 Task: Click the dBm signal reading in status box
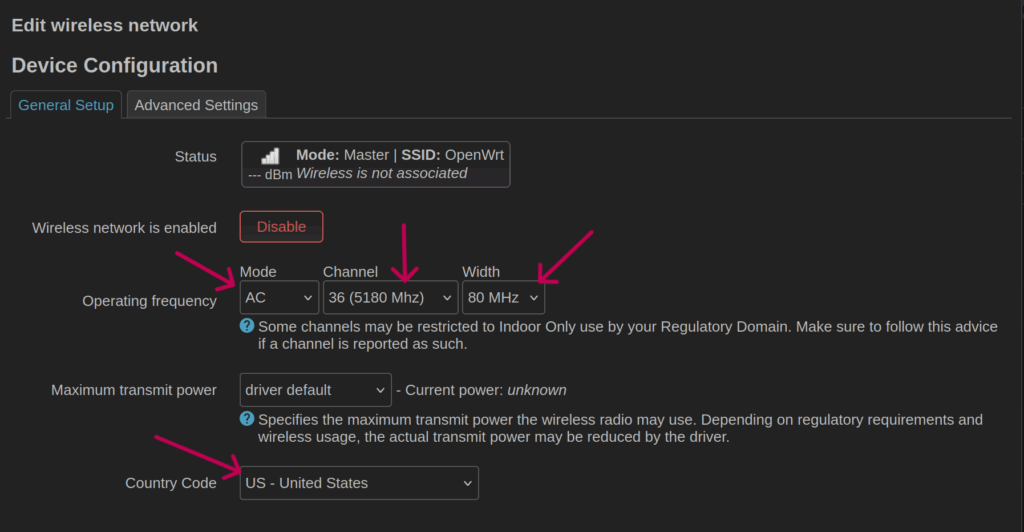pos(270,174)
